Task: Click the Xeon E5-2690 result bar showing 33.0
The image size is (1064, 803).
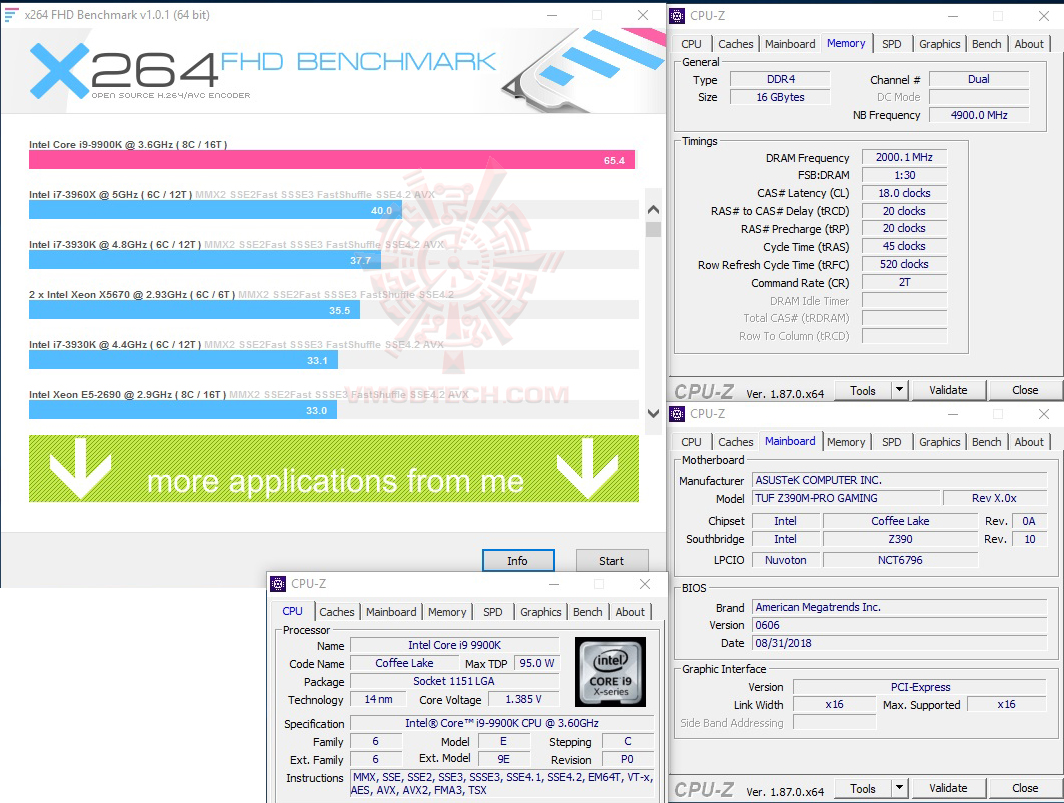Action: tap(183, 409)
